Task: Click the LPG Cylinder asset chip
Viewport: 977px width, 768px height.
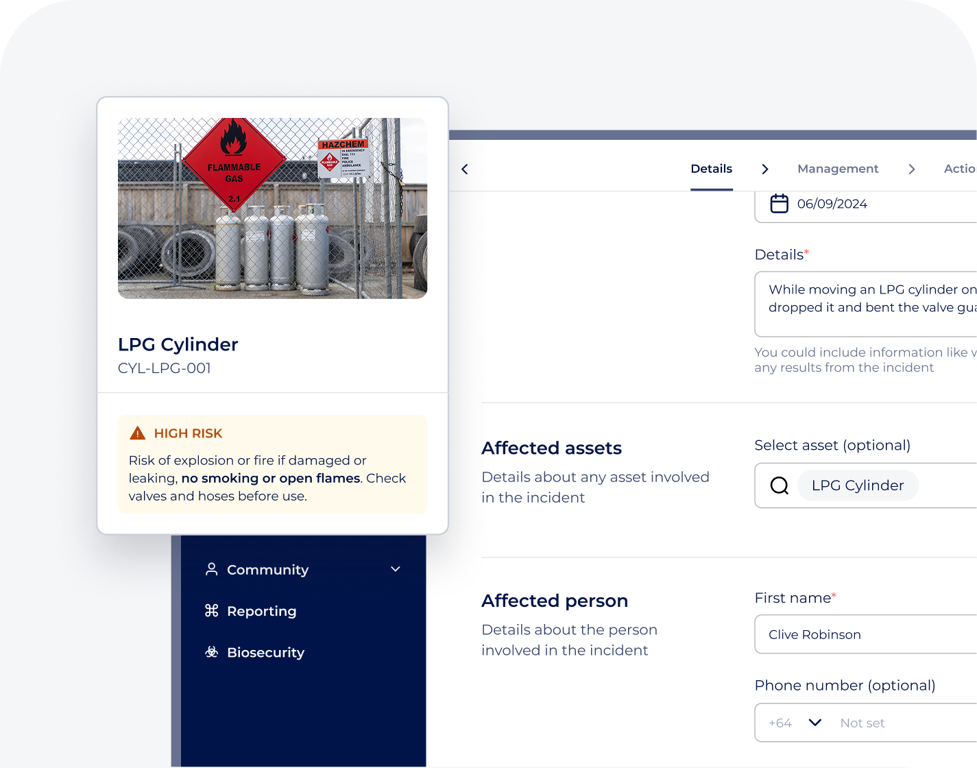Action: 858,485
